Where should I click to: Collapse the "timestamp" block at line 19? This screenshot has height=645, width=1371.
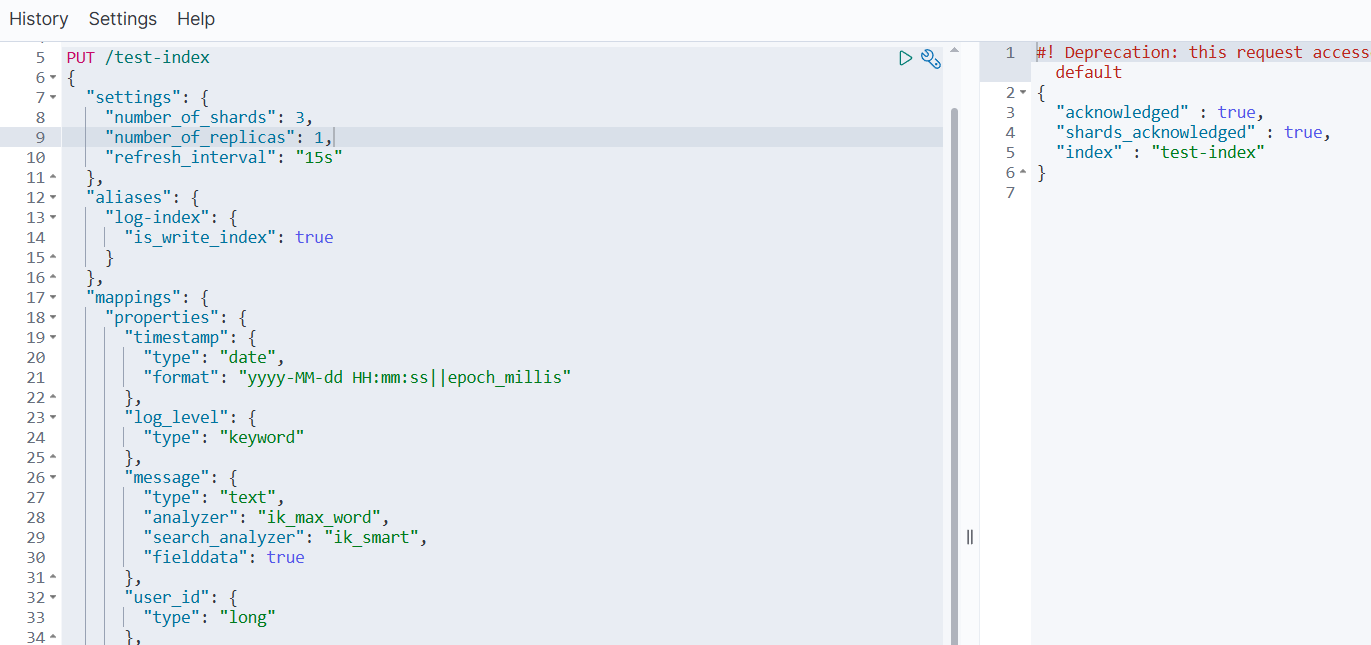click(53, 338)
